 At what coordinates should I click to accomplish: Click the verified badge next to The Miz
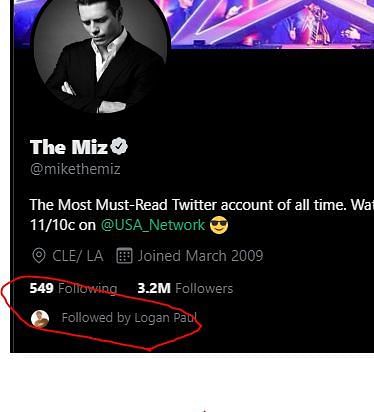(x=119, y=147)
